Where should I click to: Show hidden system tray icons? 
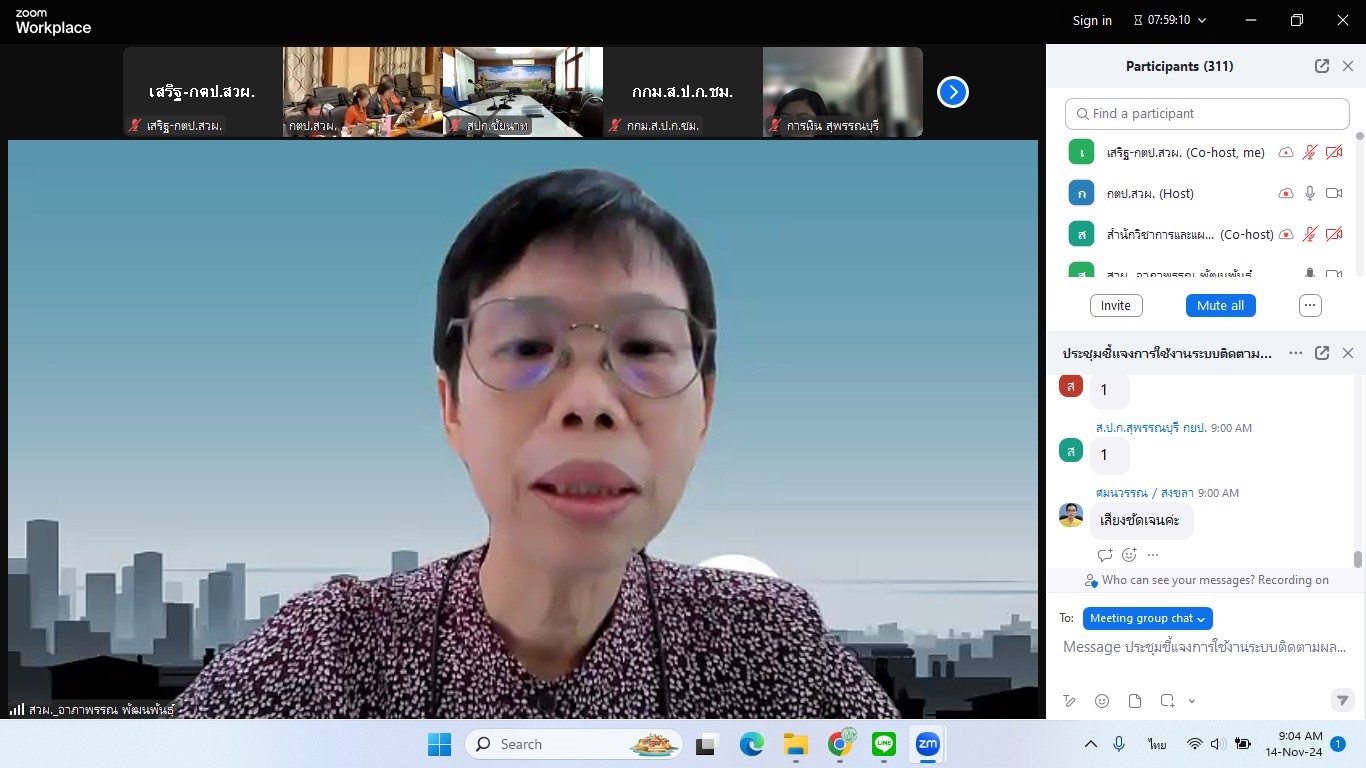1091,744
